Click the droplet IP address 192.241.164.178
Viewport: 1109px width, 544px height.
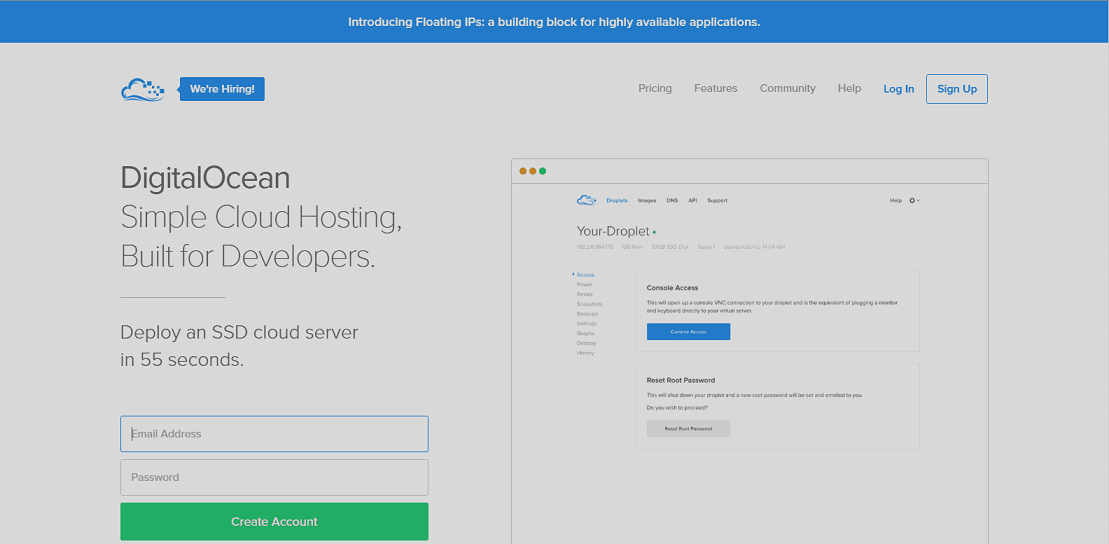click(595, 247)
